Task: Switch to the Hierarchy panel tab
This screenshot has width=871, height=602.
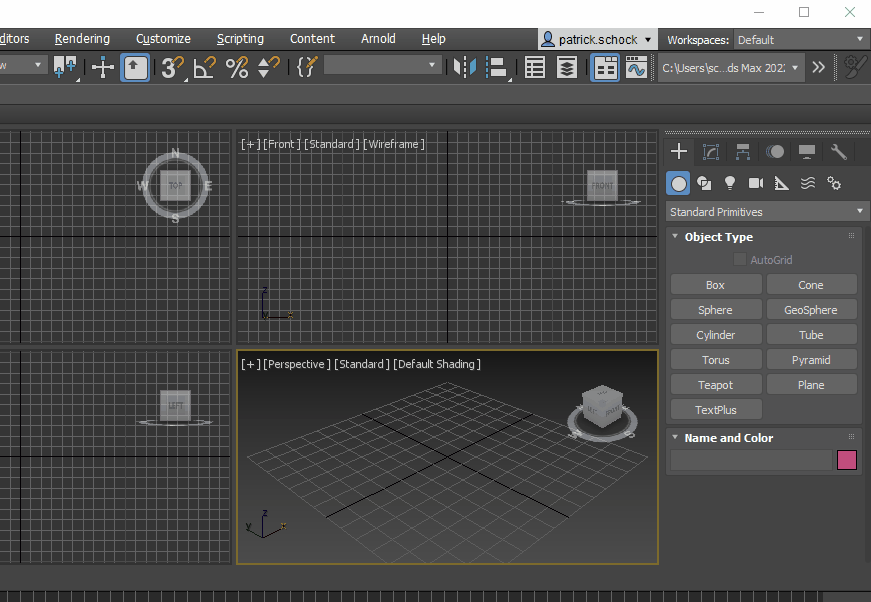Action: [x=743, y=152]
